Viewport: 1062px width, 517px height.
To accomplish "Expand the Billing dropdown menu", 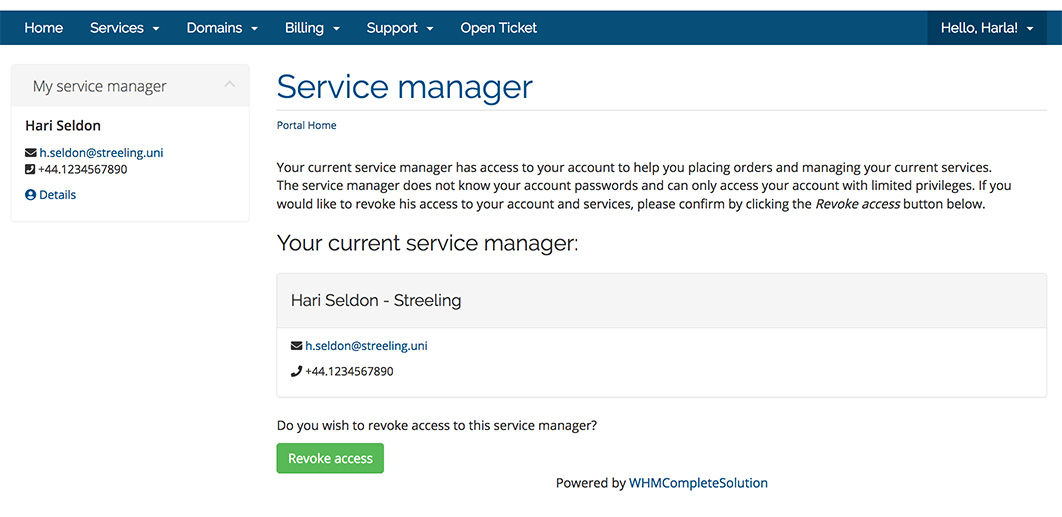I will tap(312, 28).
